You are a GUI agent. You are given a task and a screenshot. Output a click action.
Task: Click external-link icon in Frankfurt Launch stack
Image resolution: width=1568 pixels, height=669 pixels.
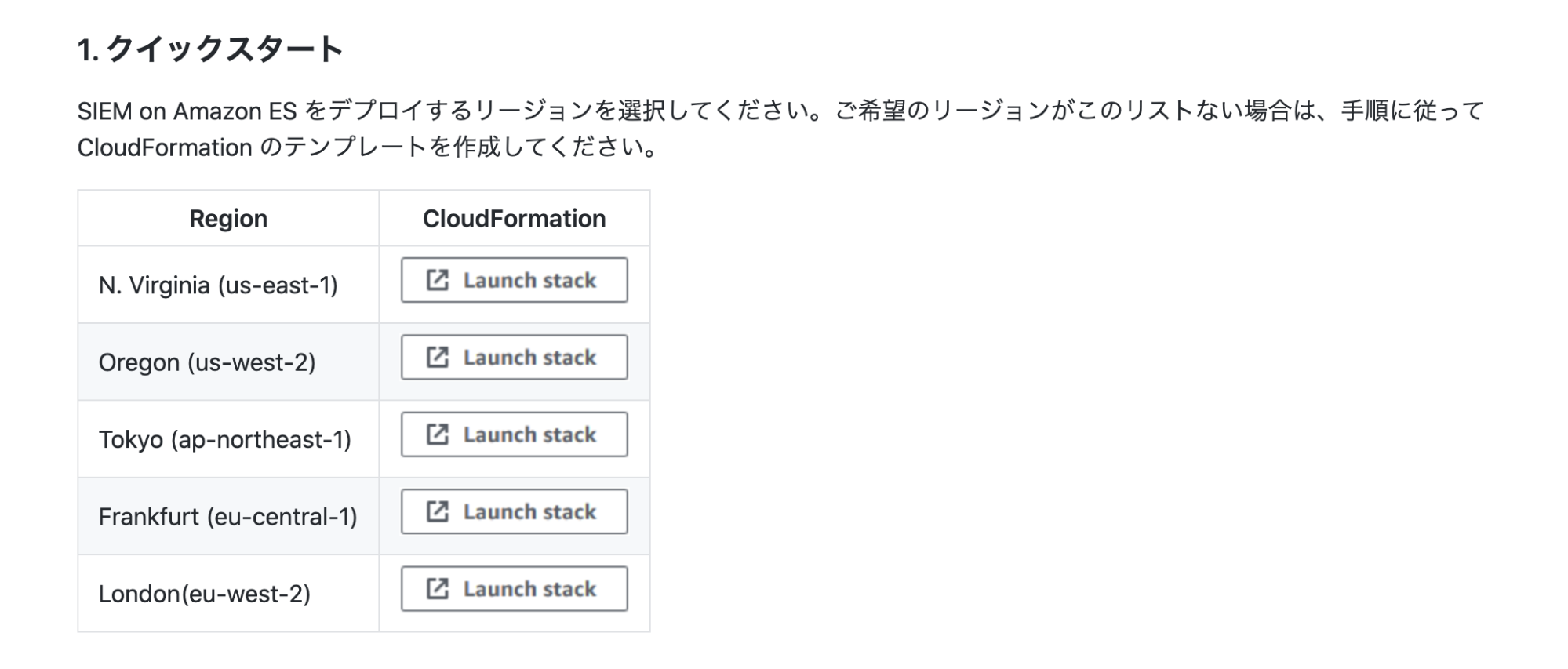click(x=437, y=511)
